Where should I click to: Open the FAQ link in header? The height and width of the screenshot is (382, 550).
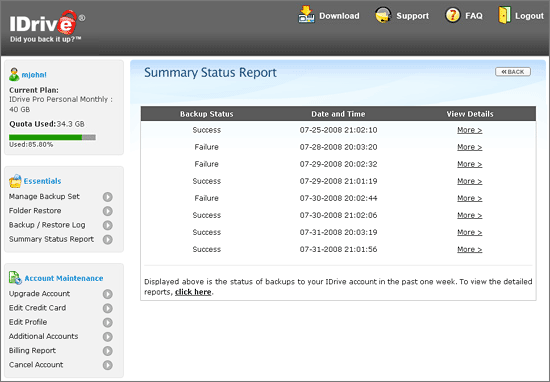click(x=474, y=16)
